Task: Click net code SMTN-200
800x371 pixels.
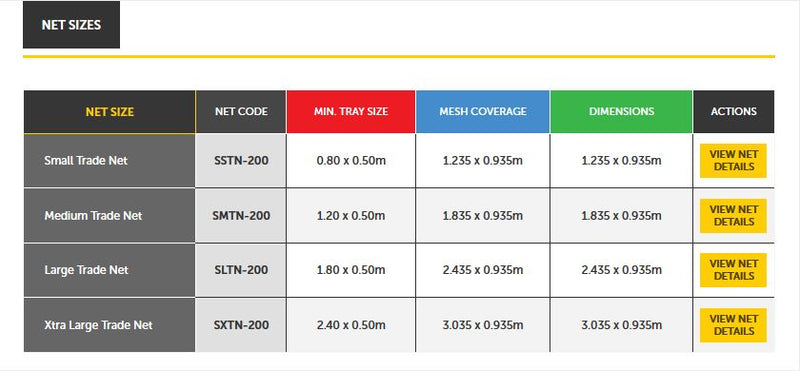Action: click(241, 216)
